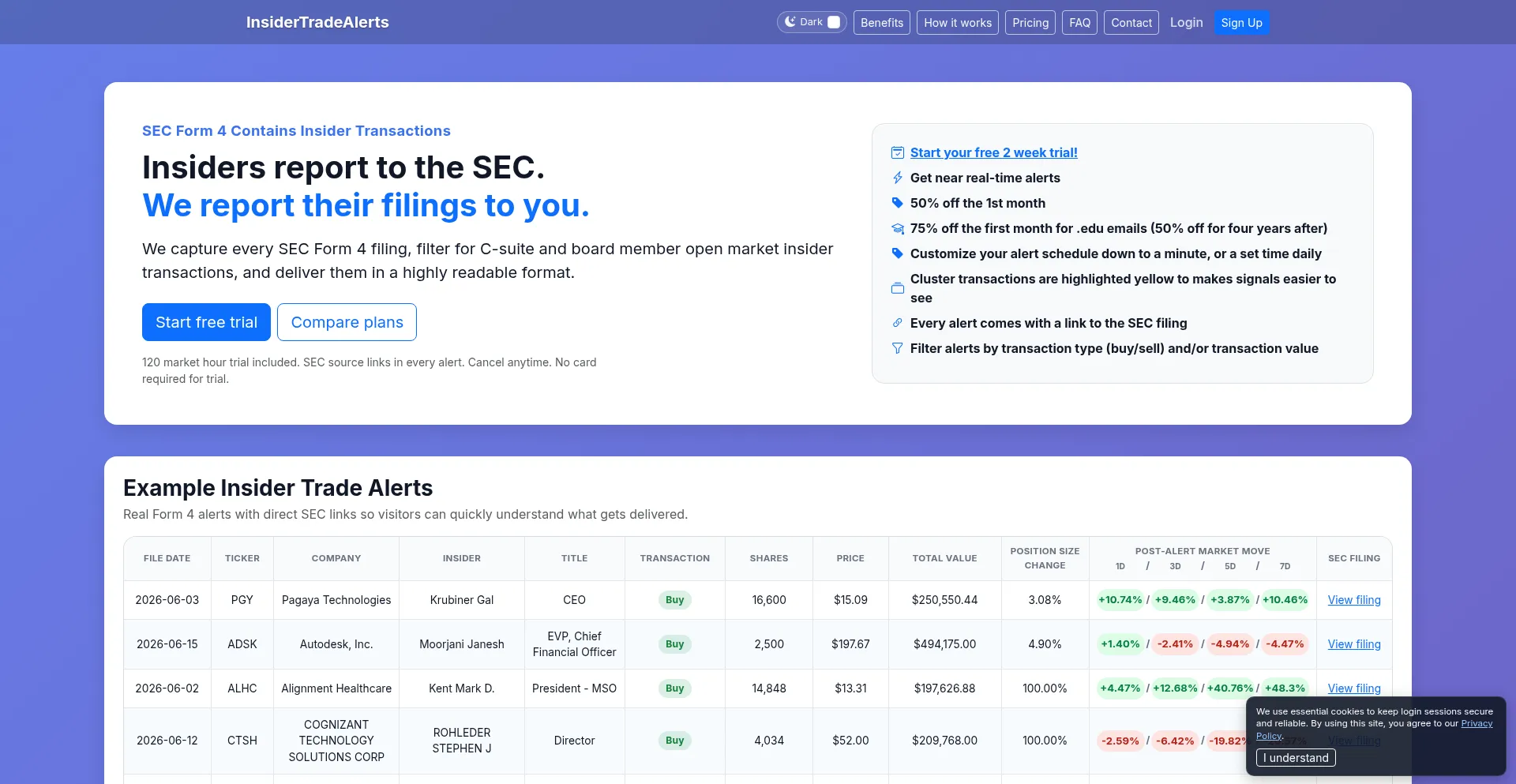
Task: Click the $250,550.44 total value cell
Action: click(x=944, y=600)
